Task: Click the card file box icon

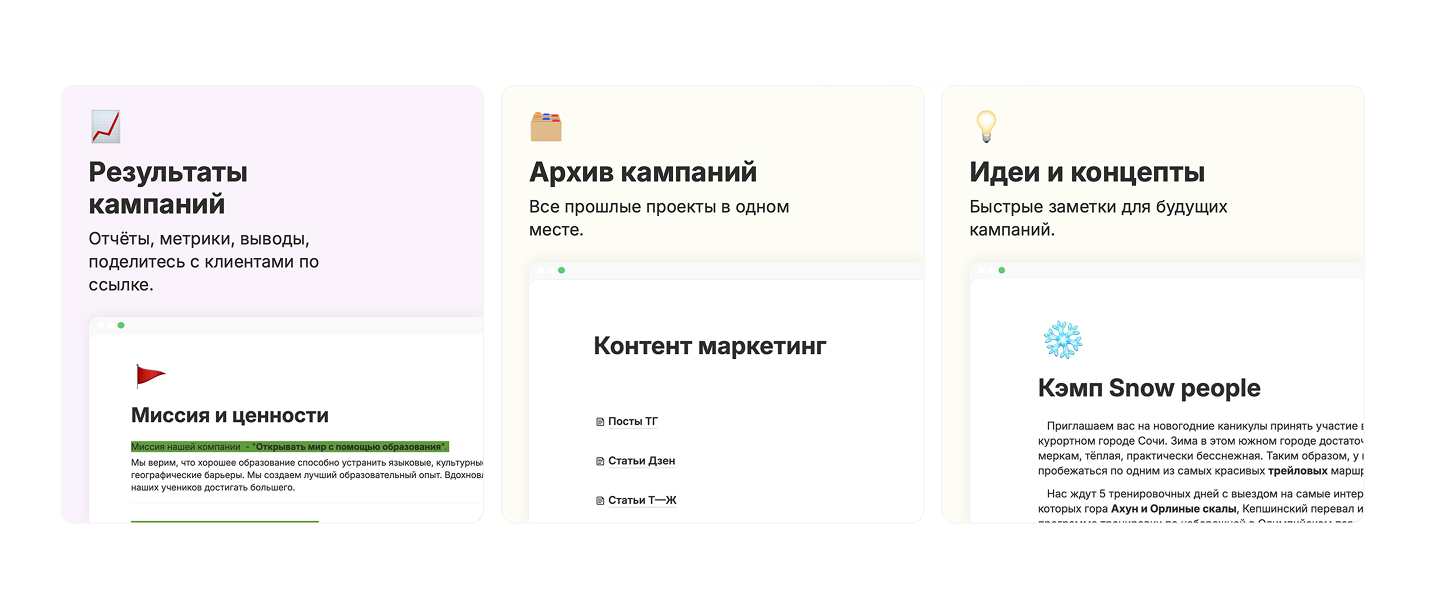Action: click(546, 127)
